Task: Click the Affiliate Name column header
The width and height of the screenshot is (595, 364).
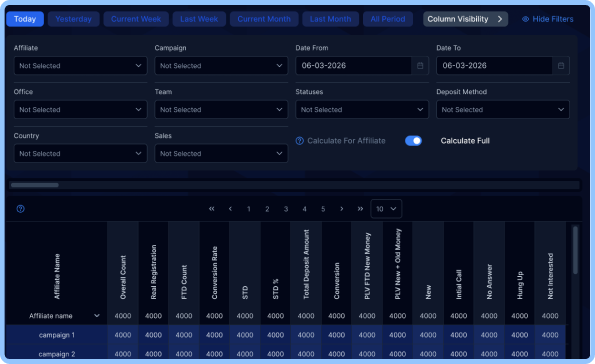Action: (x=57, y=276)
